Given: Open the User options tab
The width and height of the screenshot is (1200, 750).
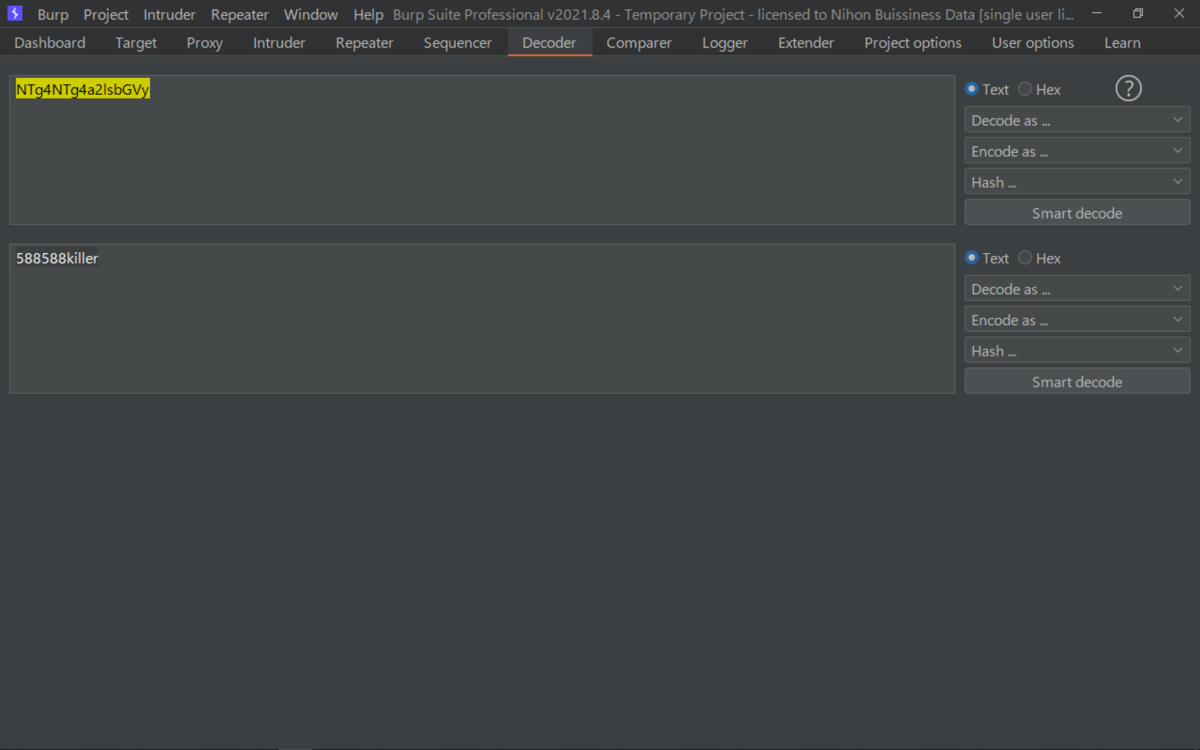Looking at the screenshot, I should click(x=1033, y=43).
